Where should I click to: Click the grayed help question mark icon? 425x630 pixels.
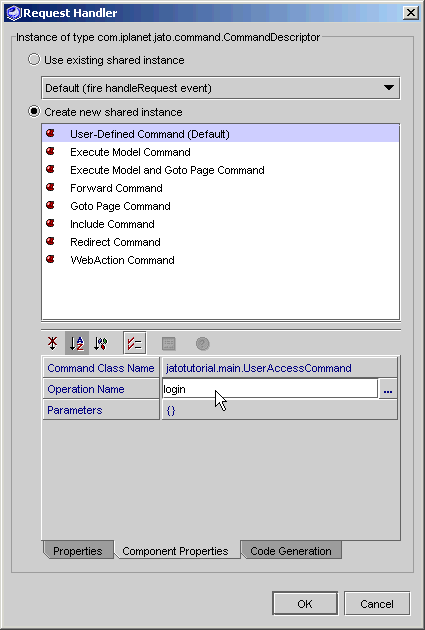point(202,344)
